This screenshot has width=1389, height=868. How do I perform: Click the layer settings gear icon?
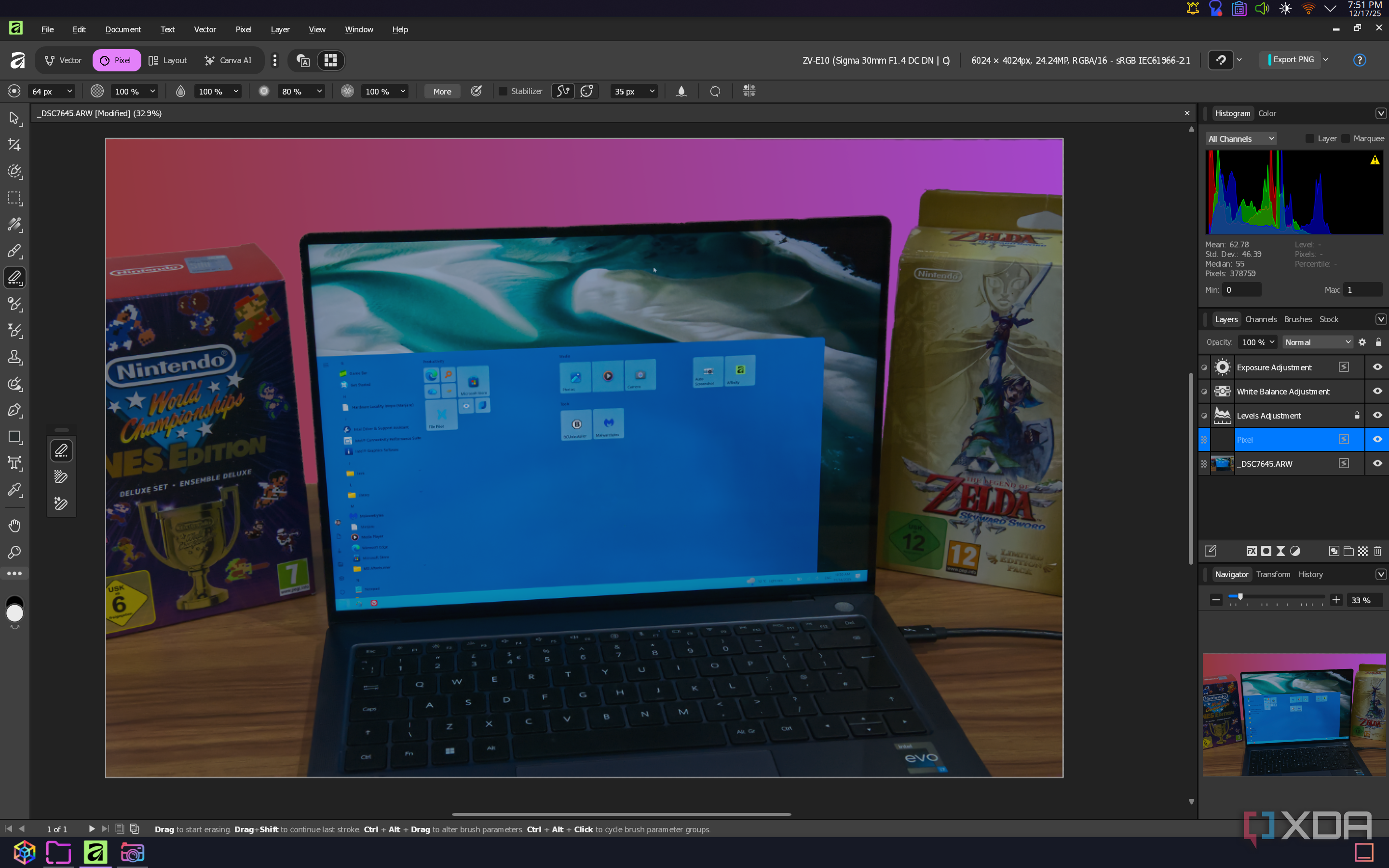point(1362,342)
